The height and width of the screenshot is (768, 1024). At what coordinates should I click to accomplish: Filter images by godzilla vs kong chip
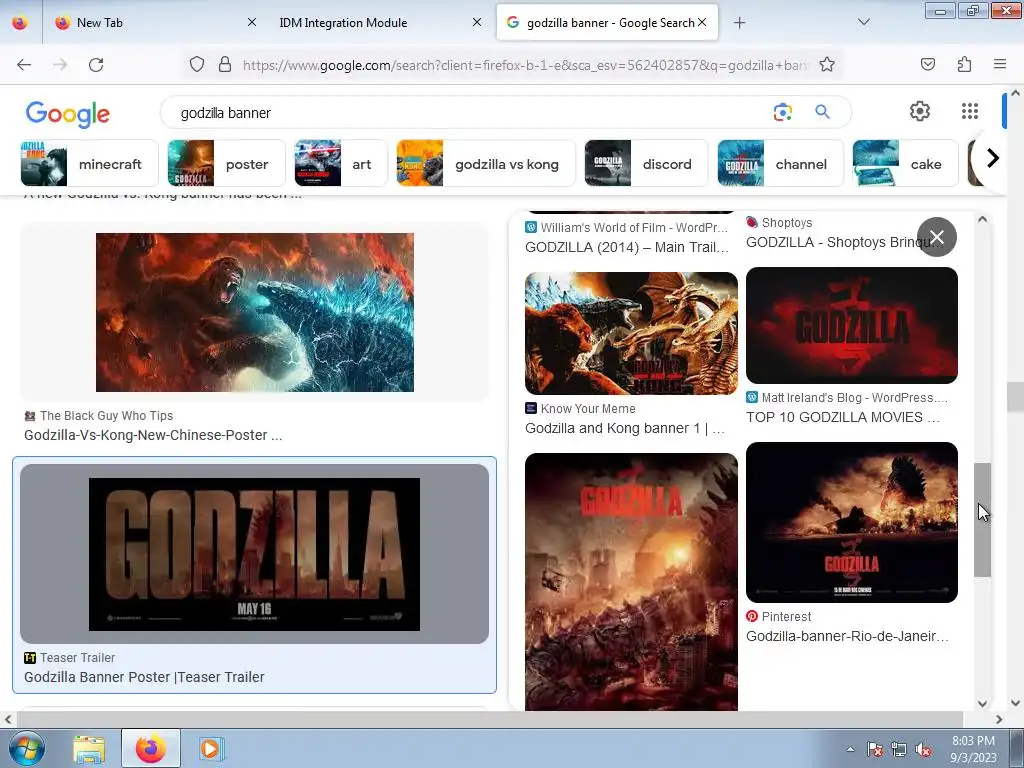(486, 163)
